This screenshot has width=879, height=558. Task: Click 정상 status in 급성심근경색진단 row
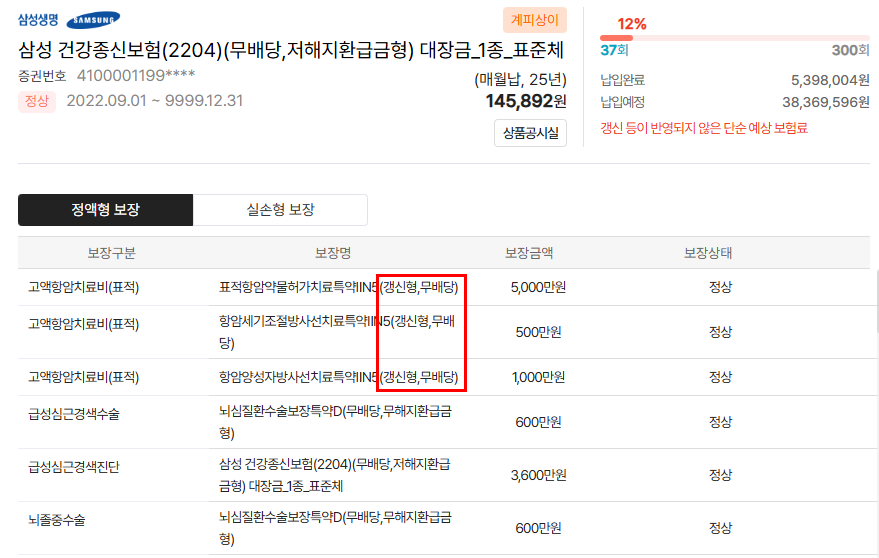point(720,475)
